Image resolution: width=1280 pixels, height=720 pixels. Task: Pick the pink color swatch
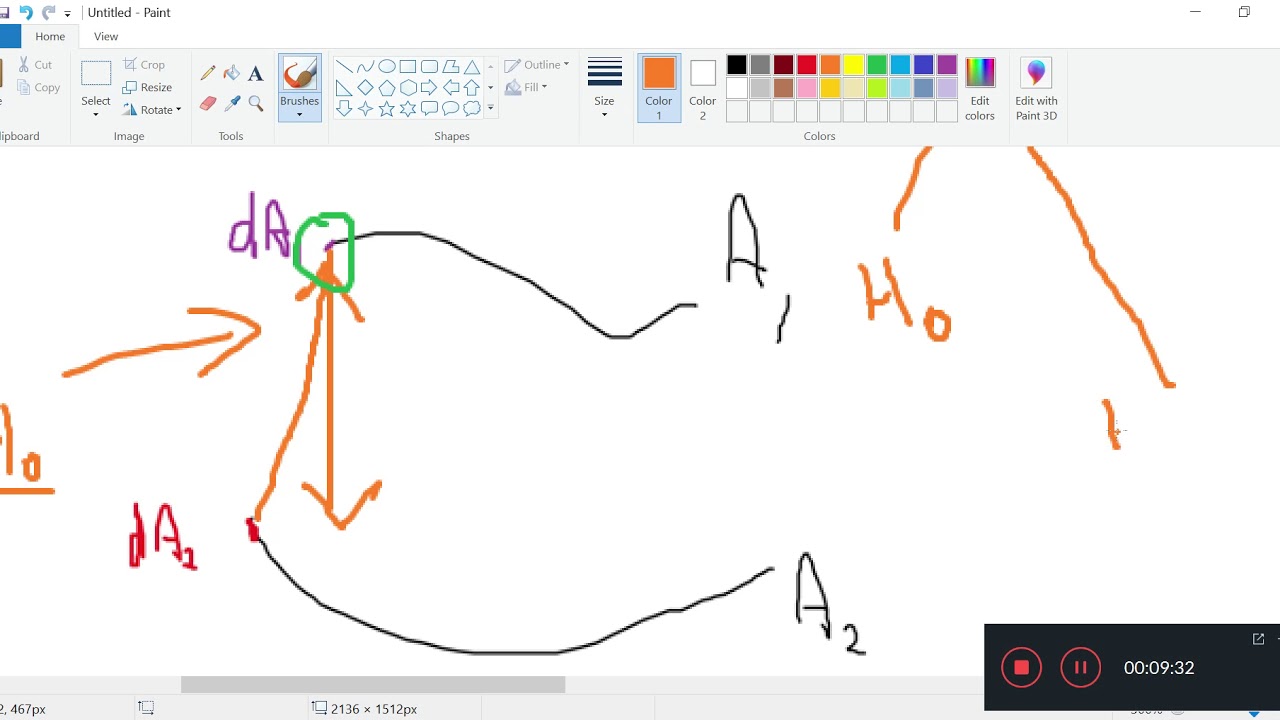[807, 88]
